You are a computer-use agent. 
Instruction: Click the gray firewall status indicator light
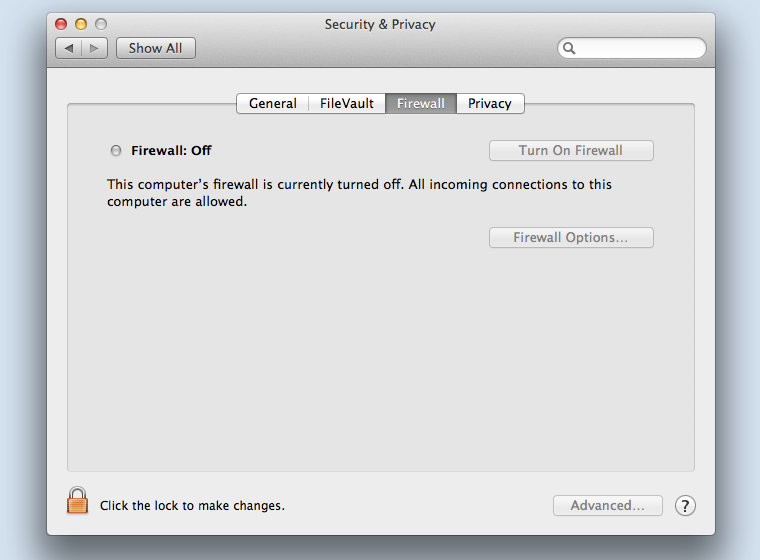pos(116,150)
